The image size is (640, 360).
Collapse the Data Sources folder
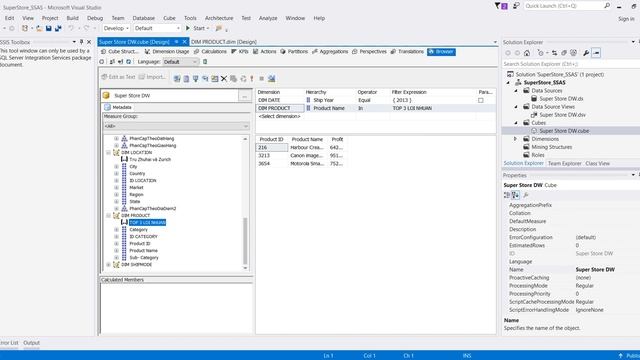click(516, 91)
